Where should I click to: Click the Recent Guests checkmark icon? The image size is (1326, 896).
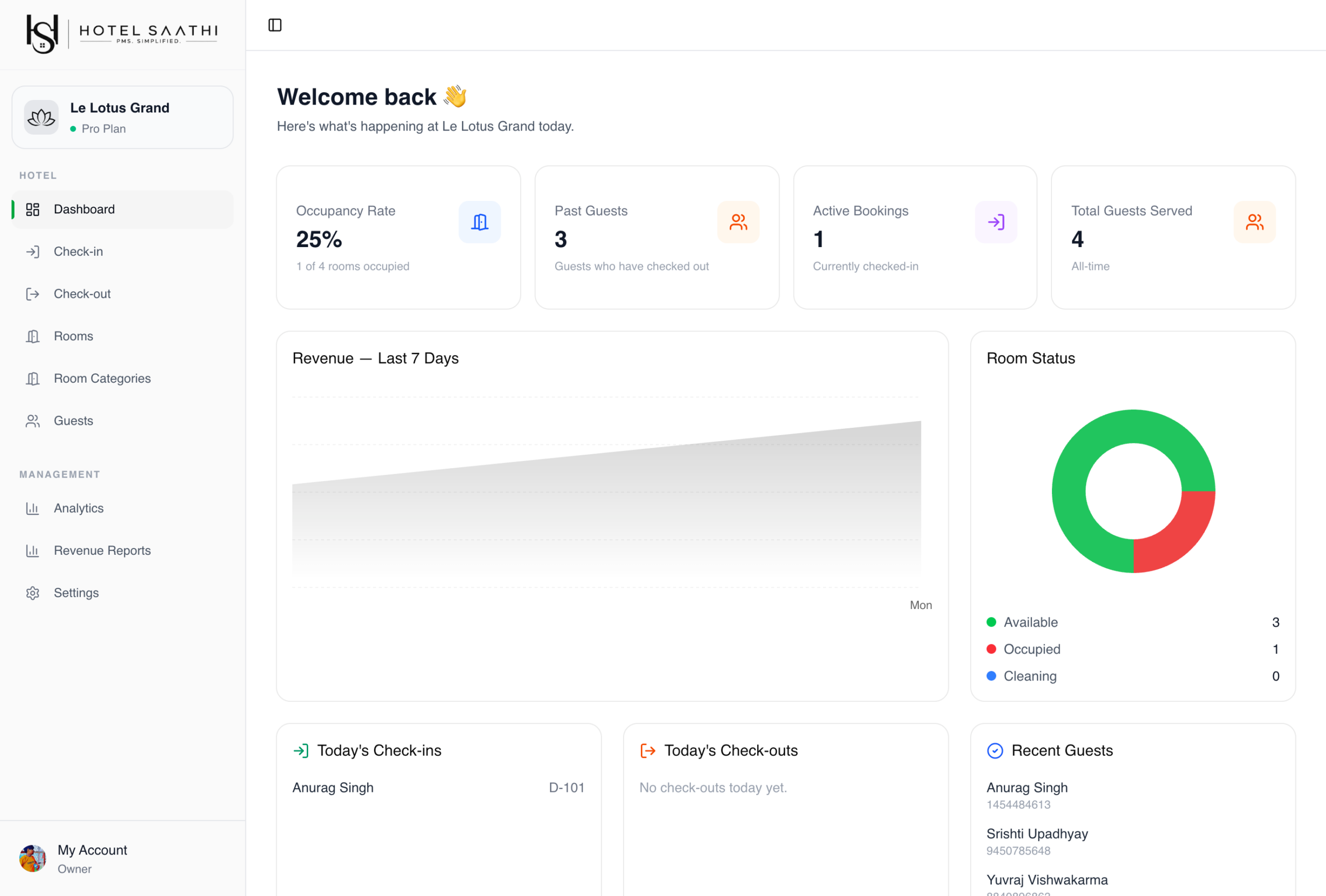point(995,750)
